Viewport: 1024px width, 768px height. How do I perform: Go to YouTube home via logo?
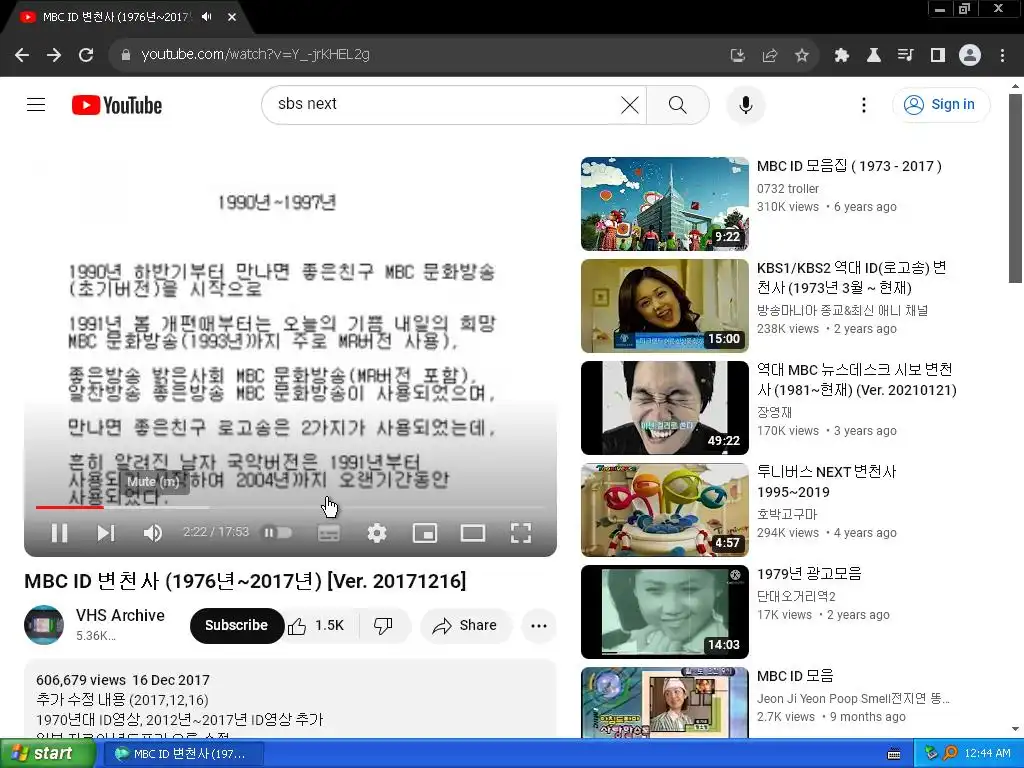pos(117,105)
